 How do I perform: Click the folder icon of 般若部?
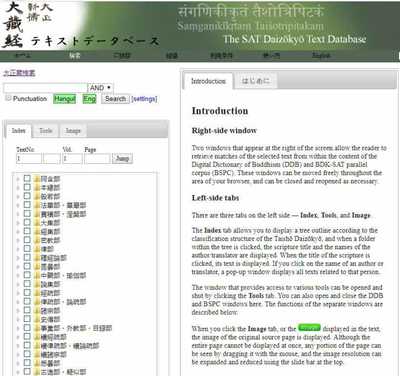click(37, 196)
